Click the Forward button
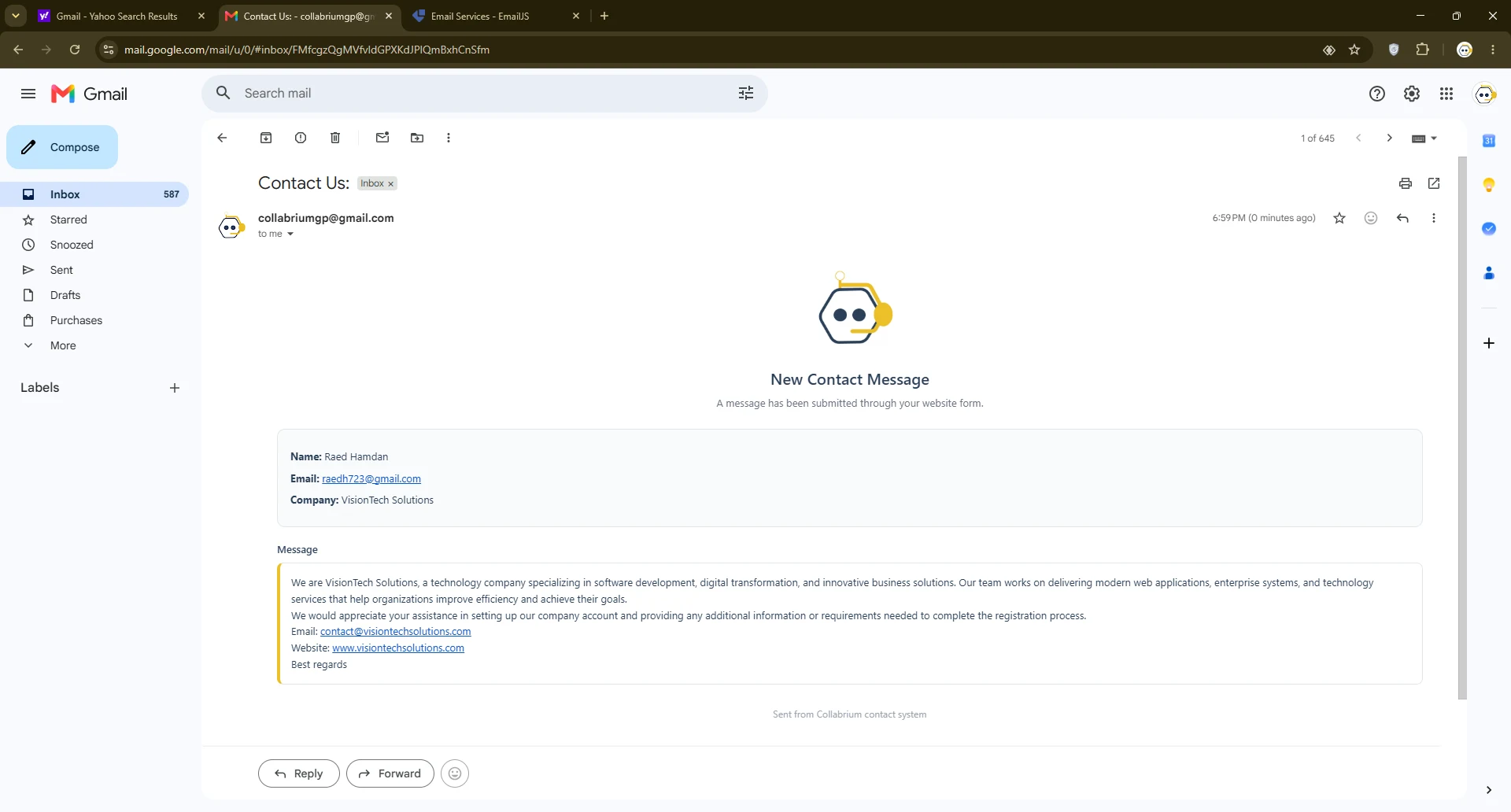The width and height of the screenshot is (1511, 812). pos(390,773)
